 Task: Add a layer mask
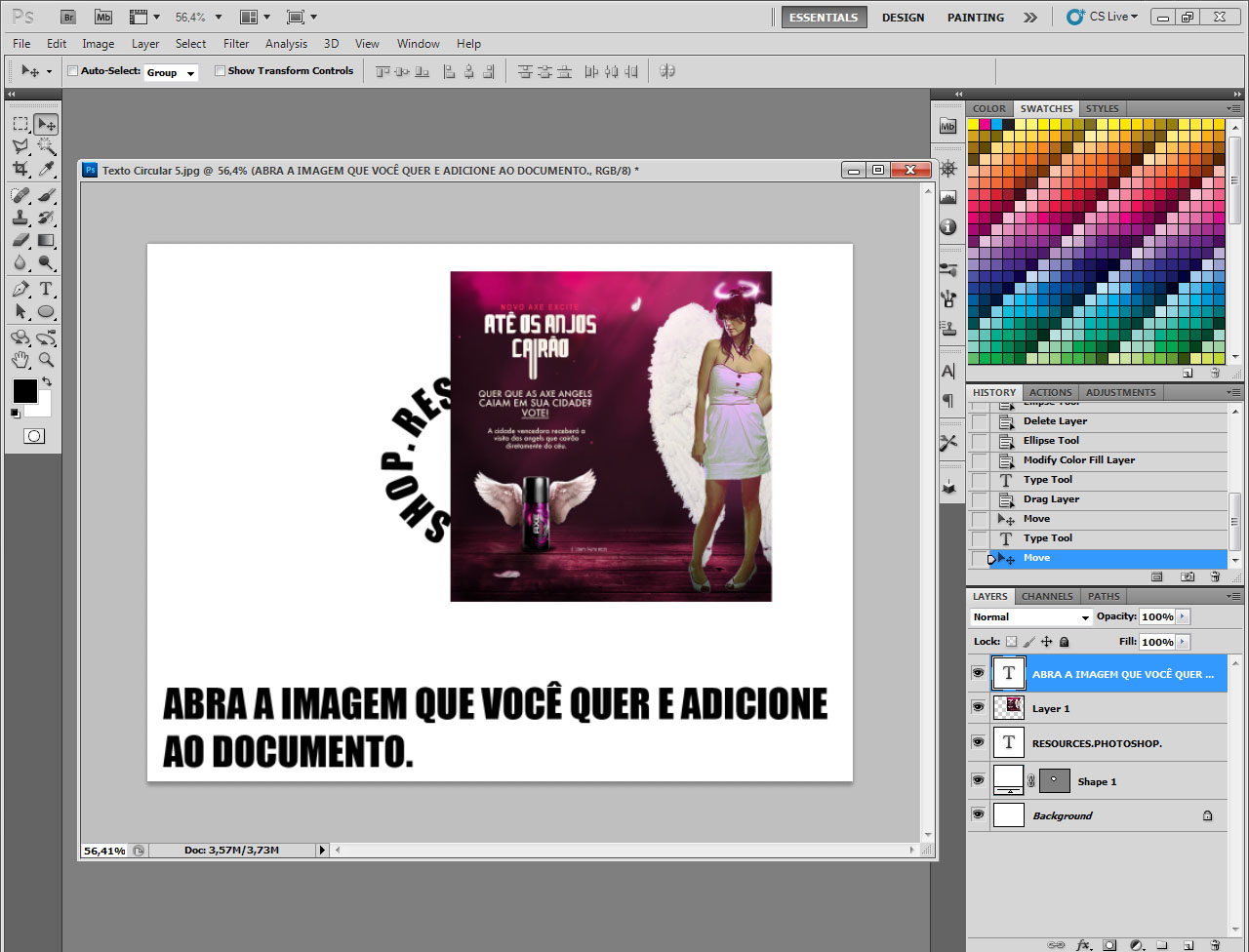(x=1109, y=944)
